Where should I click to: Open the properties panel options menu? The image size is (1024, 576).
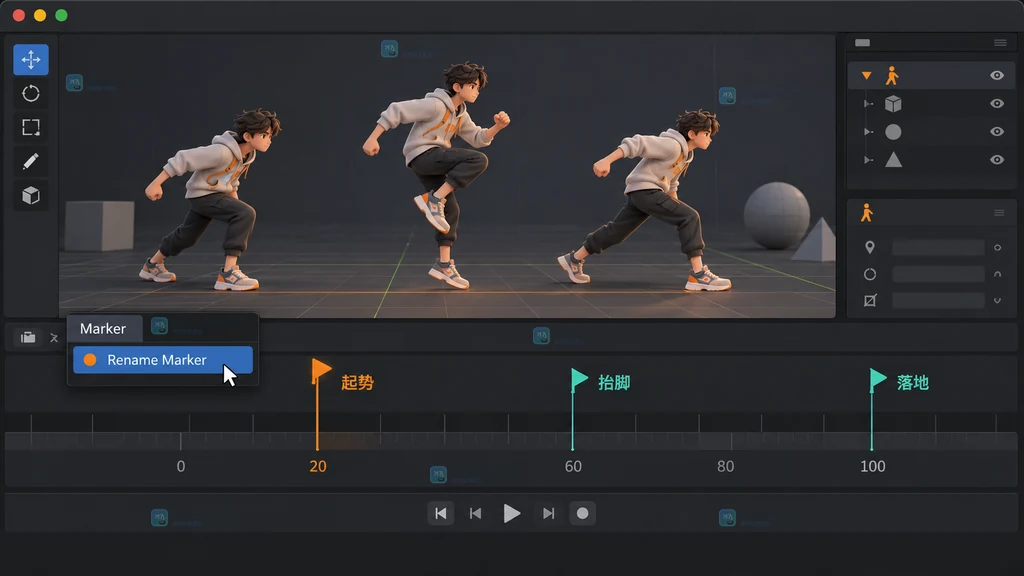(x=999, y=213)
